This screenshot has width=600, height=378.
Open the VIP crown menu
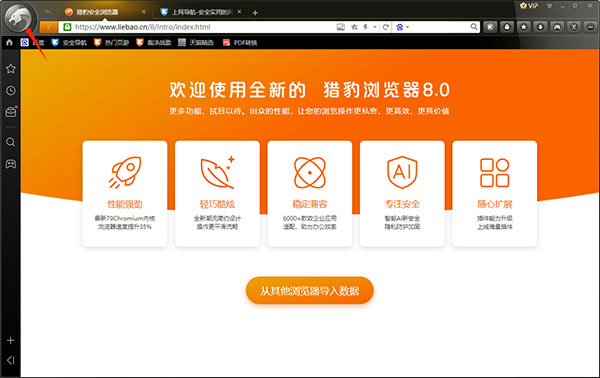coord(529,5)
